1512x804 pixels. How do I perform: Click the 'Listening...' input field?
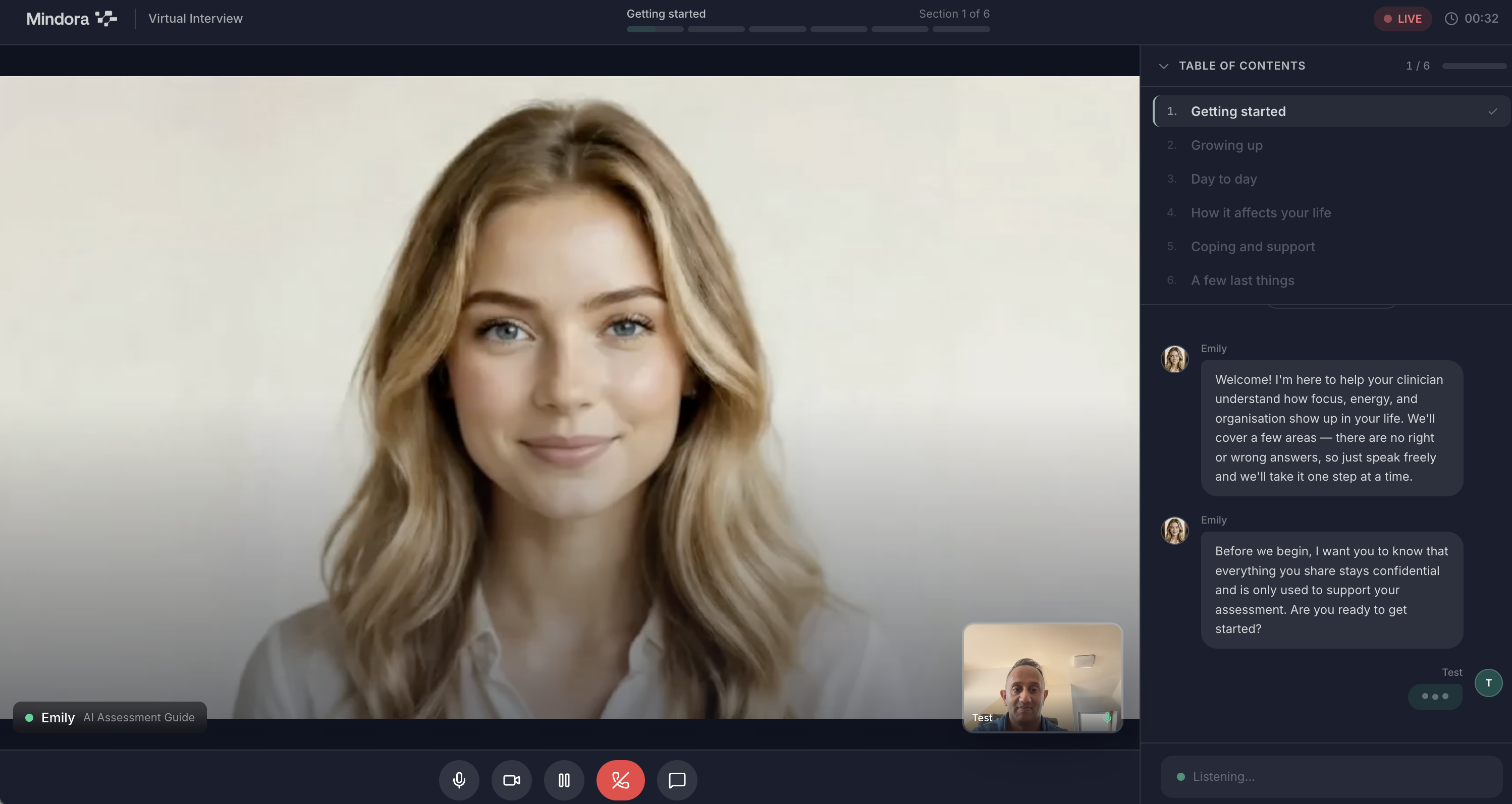(1331, 776)
